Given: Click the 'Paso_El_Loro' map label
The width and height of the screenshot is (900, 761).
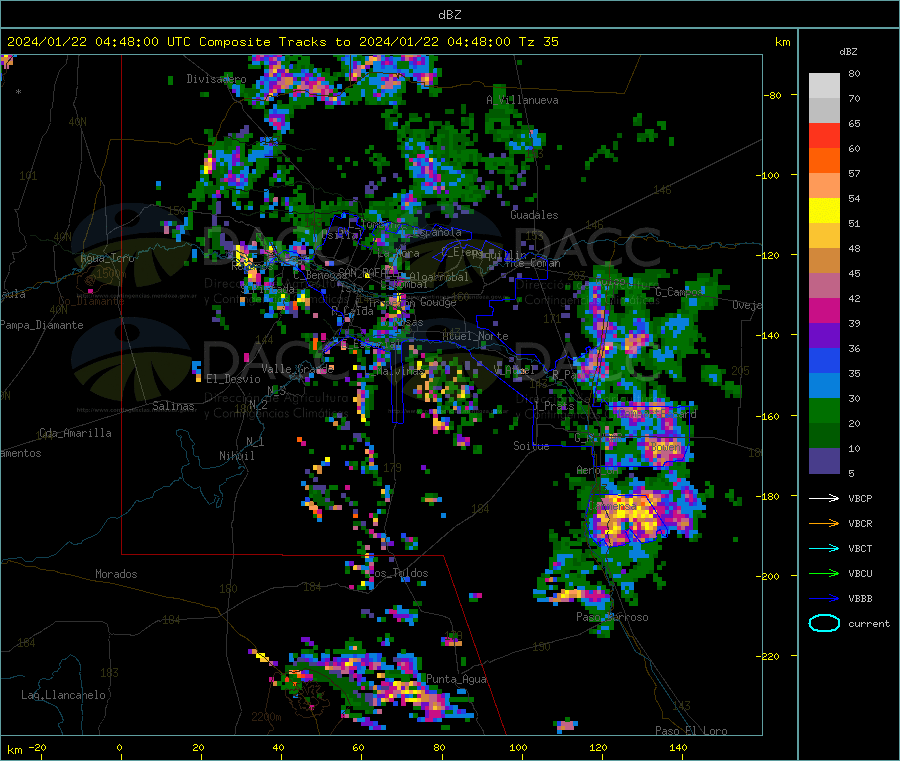Looking at the screenshot, I should point(691,731).
